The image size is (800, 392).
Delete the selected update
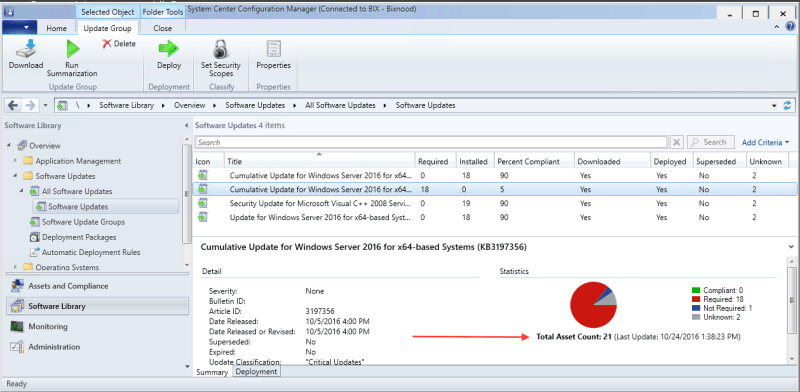[119, 44]
